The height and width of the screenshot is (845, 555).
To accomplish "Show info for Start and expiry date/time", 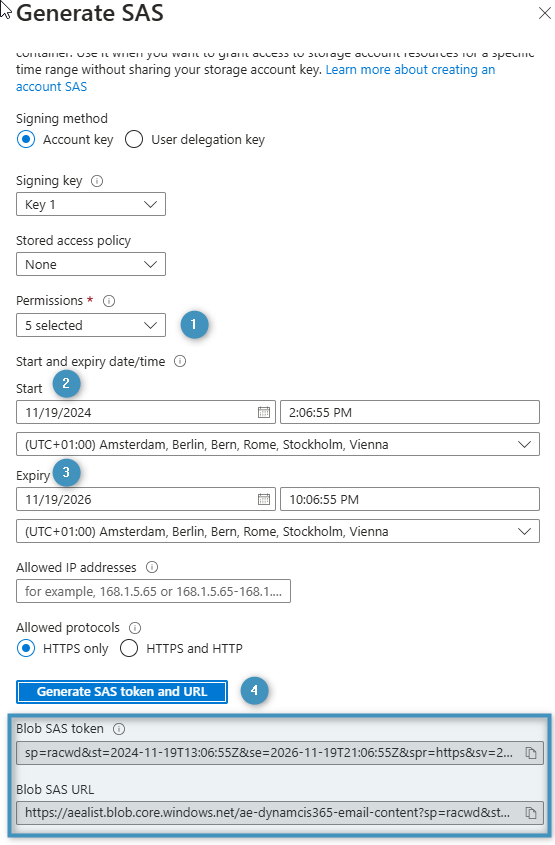I will (x=180, y=361).
